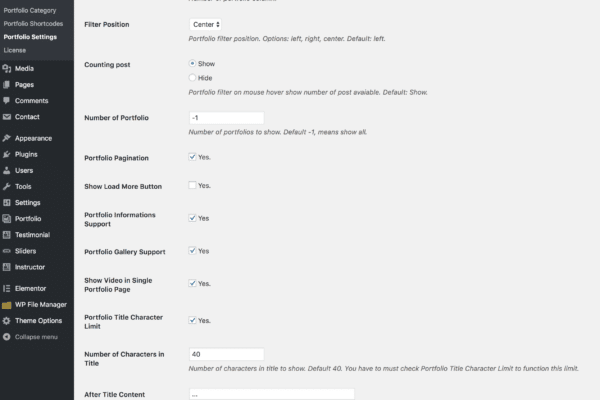The height and width of the screenshot is (400, 600).
Task: Go to Appearance in sidebar
Action: coord(33,138)
